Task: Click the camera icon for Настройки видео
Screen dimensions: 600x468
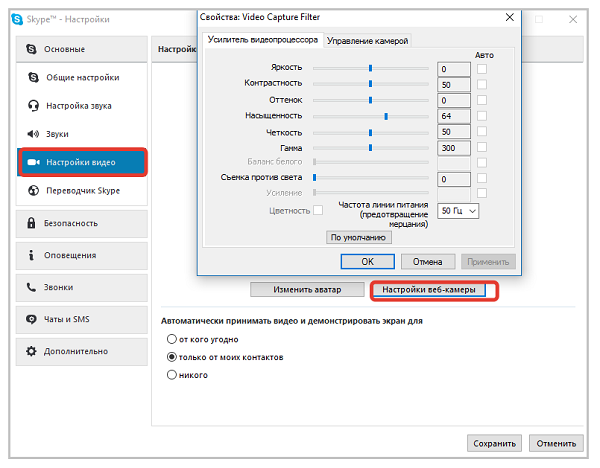Action: point(33,161)
